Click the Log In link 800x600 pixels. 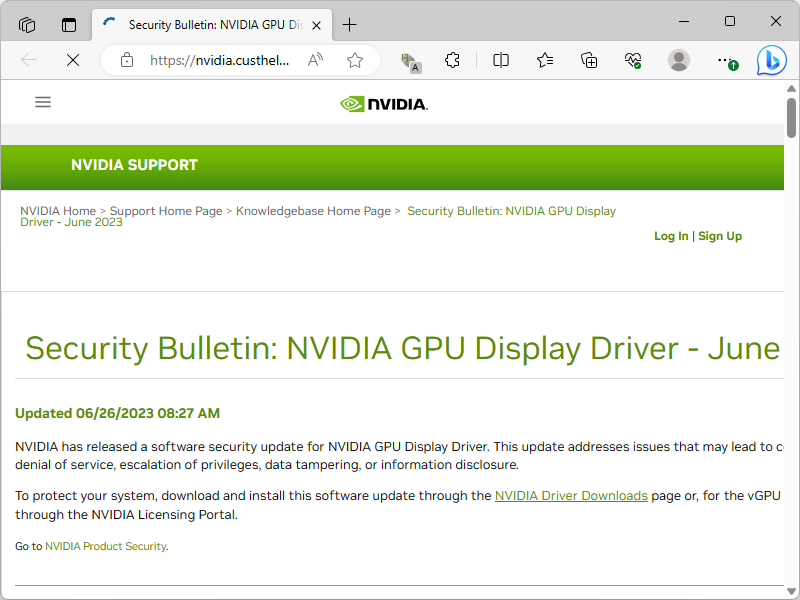(671, 236)
